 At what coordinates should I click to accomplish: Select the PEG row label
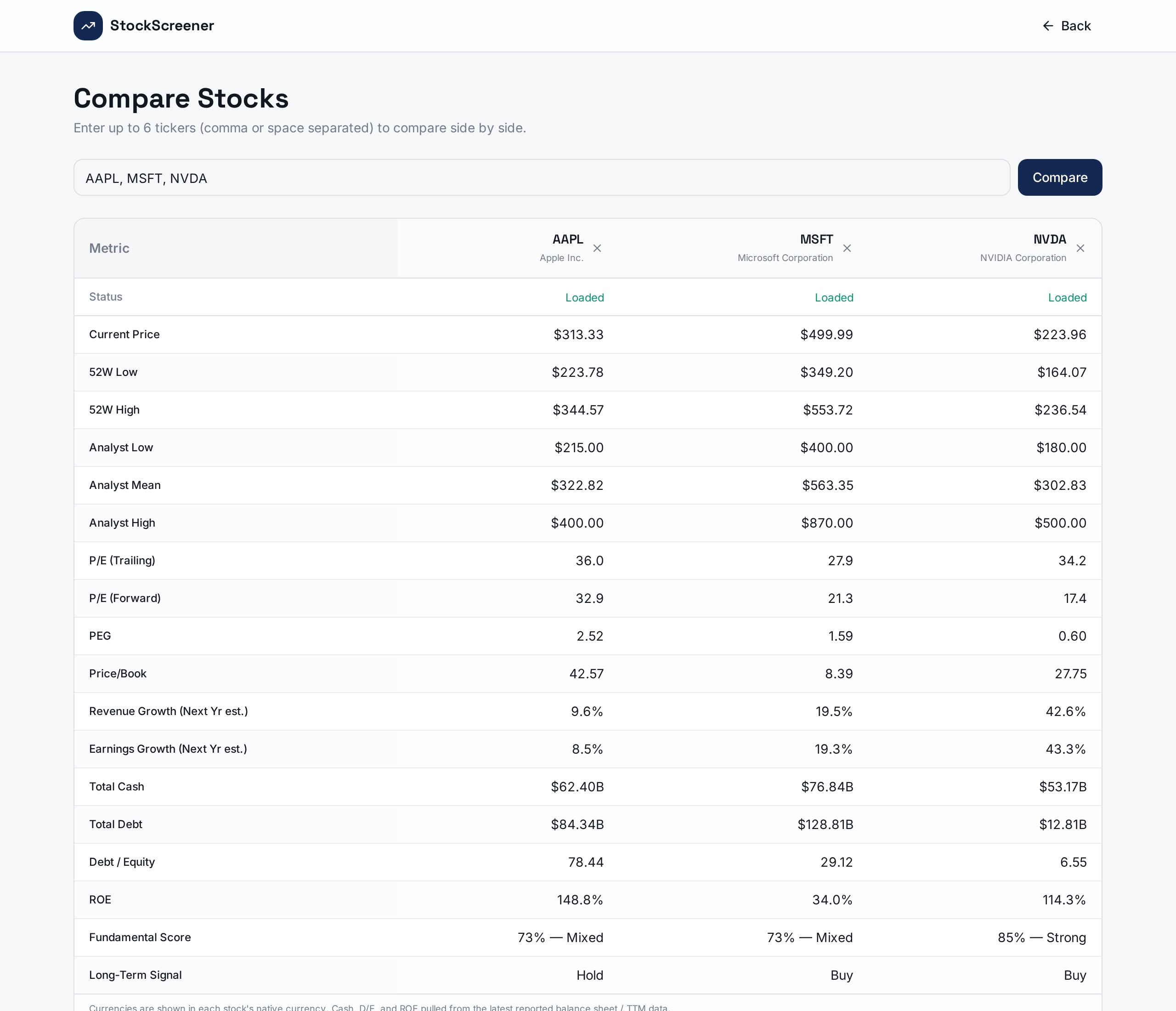tap(100, 636)
